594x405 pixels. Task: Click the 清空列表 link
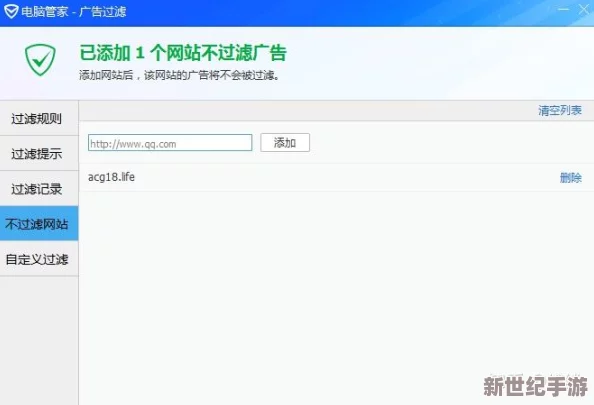(x=560, y=111)
